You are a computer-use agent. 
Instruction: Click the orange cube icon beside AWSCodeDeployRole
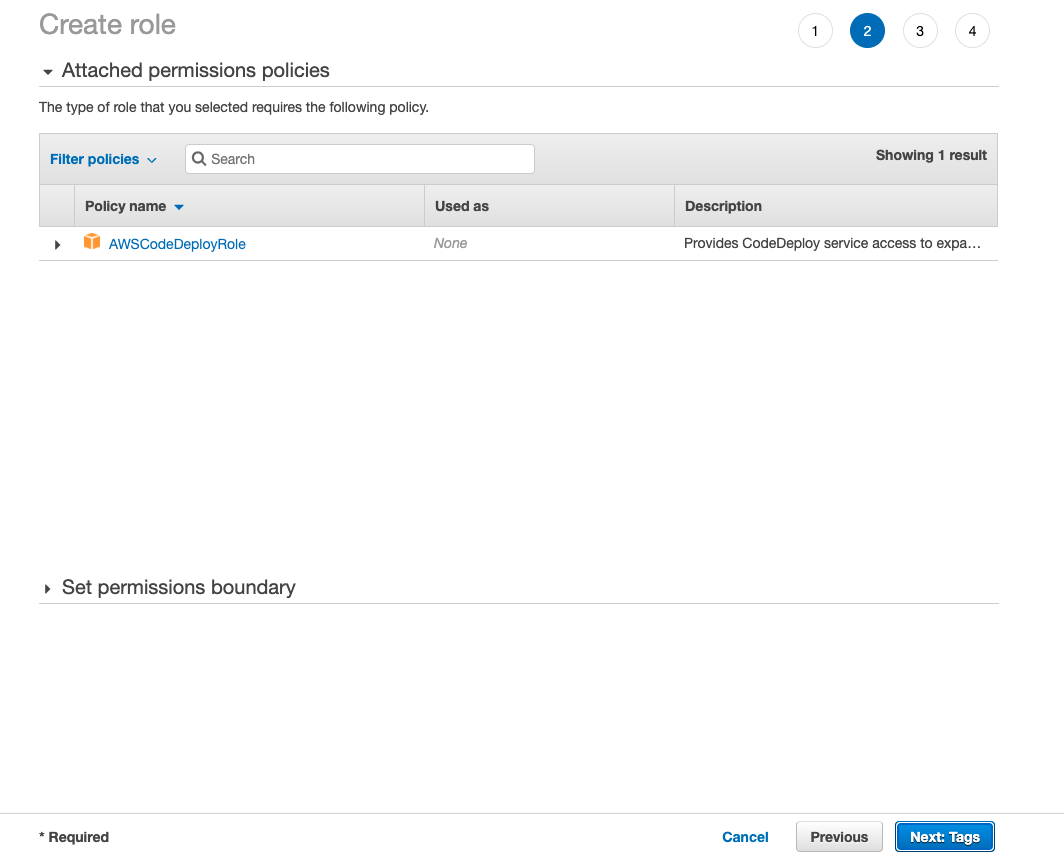pos(92,242)
